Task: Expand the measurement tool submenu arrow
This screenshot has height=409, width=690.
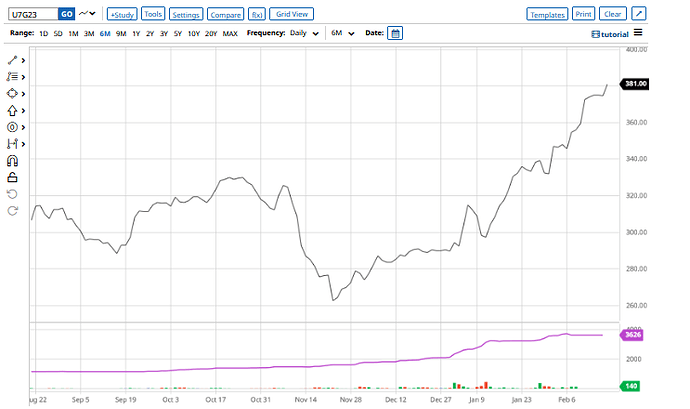Action: [23, 144]
